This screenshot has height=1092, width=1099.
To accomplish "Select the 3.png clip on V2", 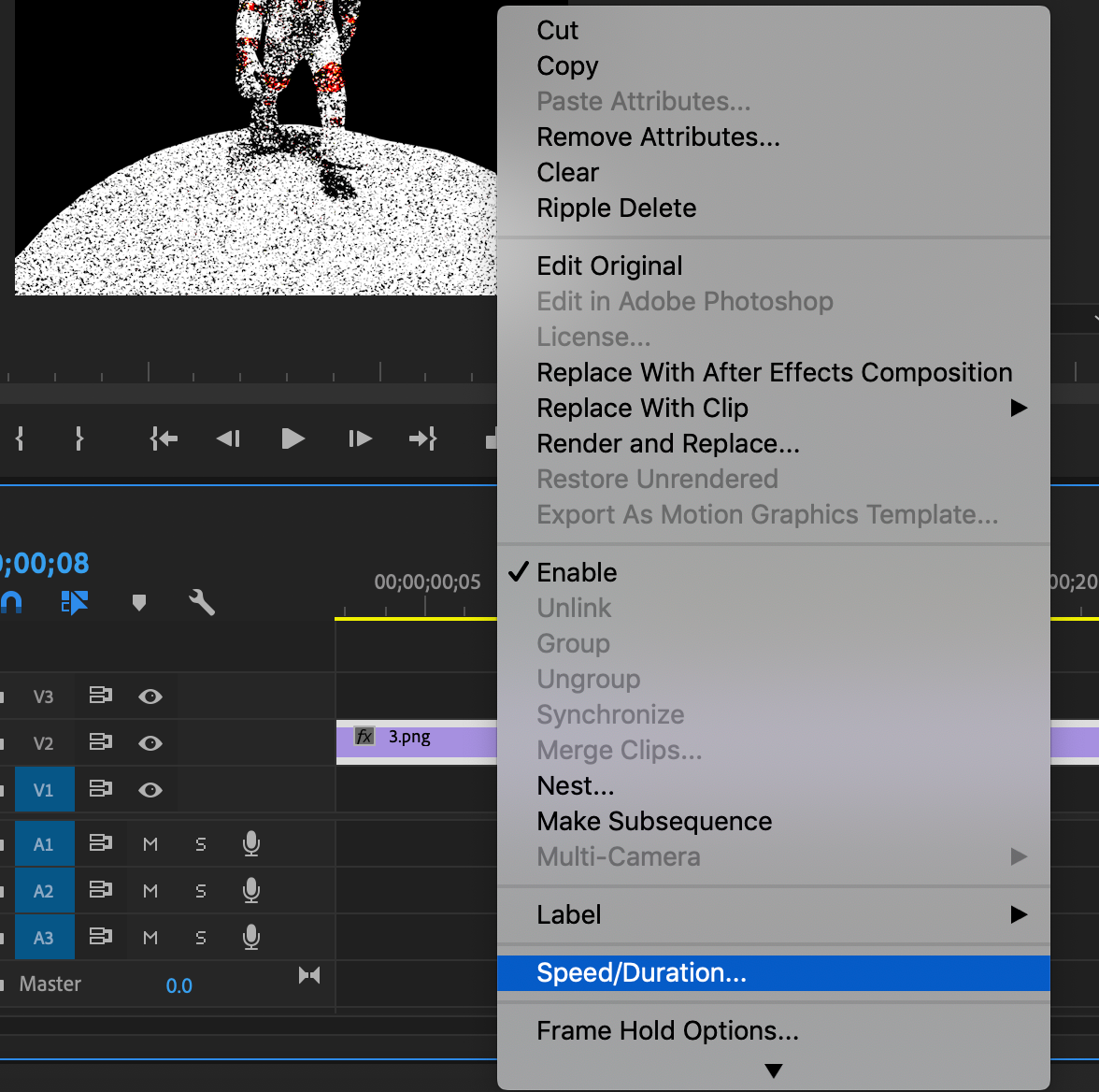I will (x=417, y=742).
